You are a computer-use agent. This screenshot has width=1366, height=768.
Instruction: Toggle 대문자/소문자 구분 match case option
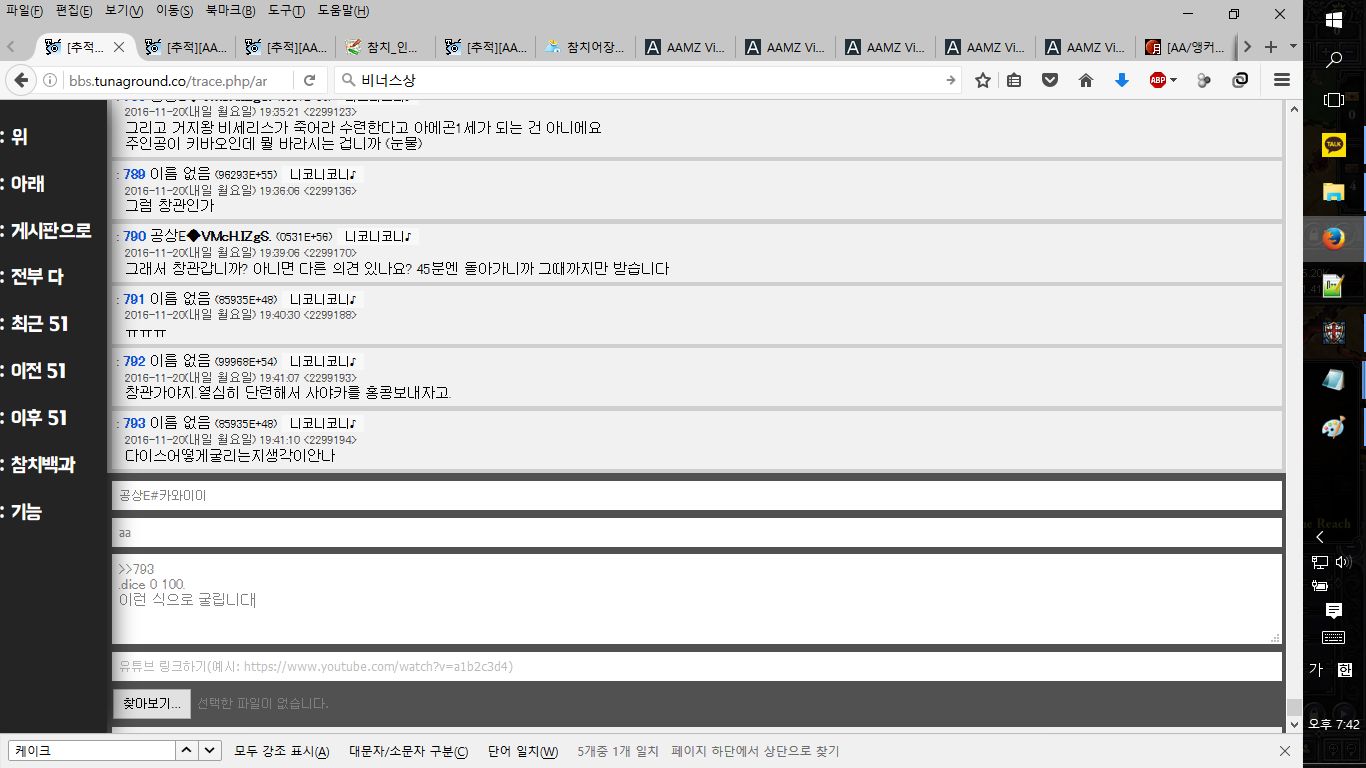[x=408, y=751]
